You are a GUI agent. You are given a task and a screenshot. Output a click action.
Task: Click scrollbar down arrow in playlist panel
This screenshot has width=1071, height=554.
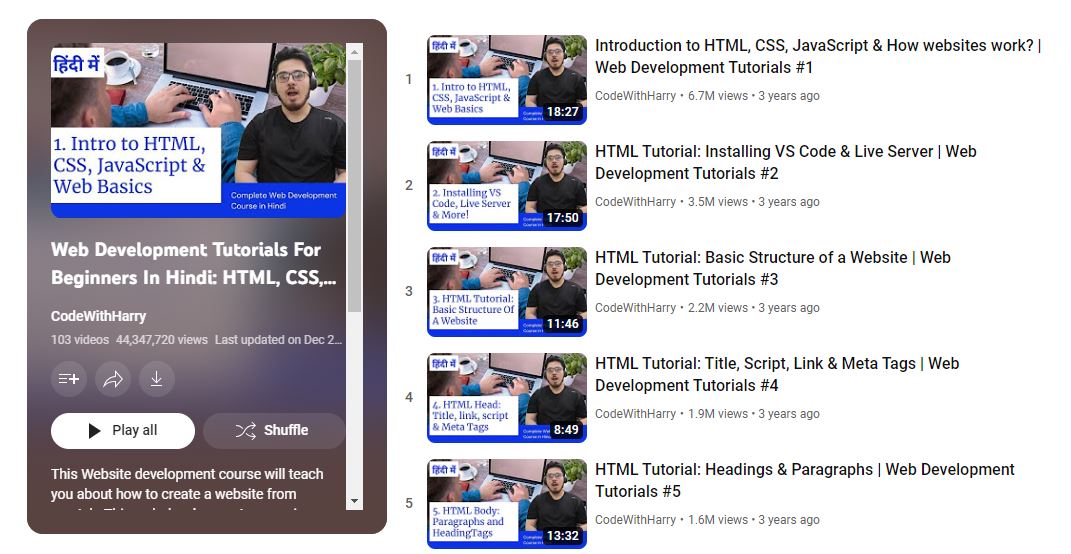[x=354, y=501]
